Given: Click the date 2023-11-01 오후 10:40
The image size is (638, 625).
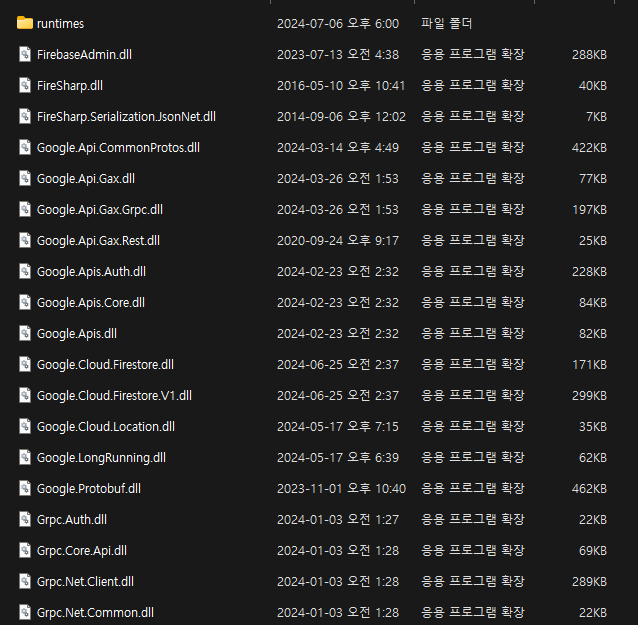Looking at the screenshot, I should 341,489.
